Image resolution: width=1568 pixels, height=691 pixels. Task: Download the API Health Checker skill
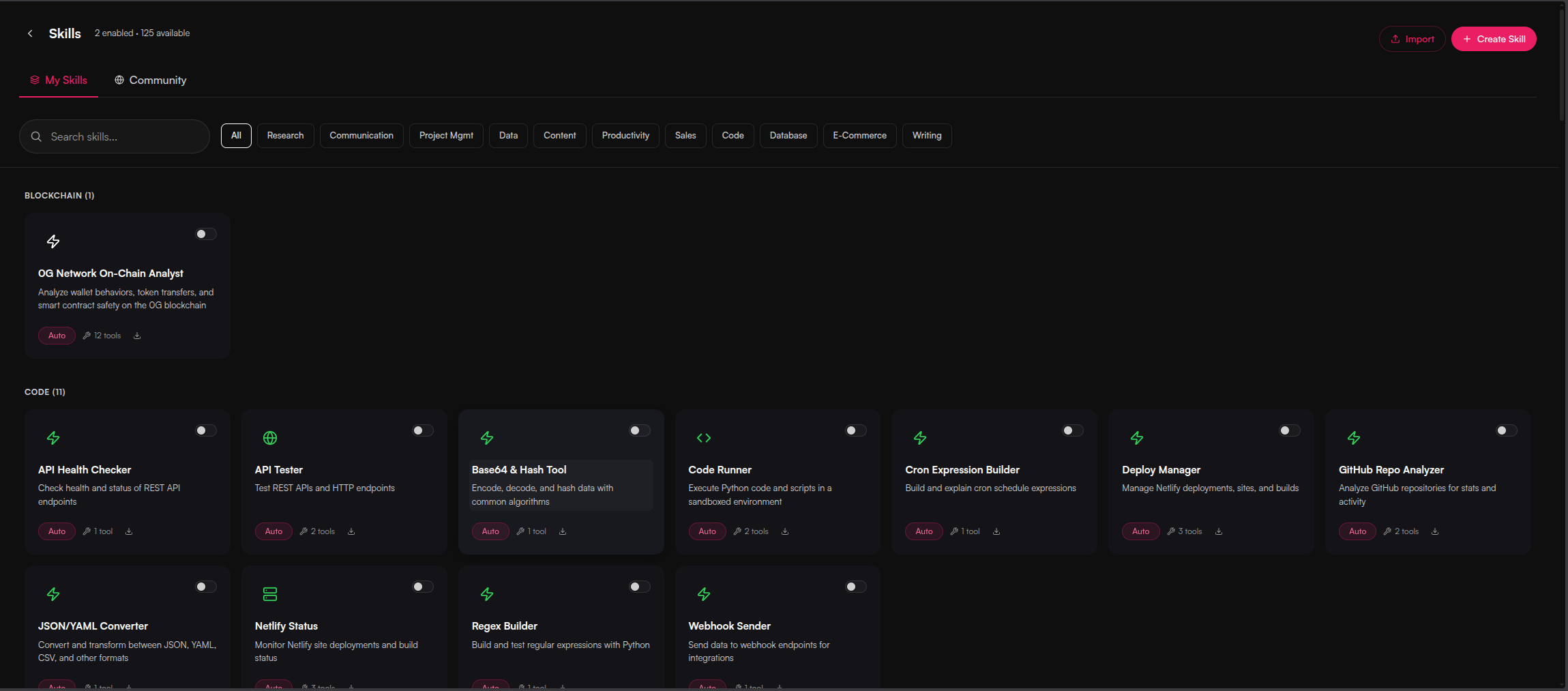click(129, 531)
